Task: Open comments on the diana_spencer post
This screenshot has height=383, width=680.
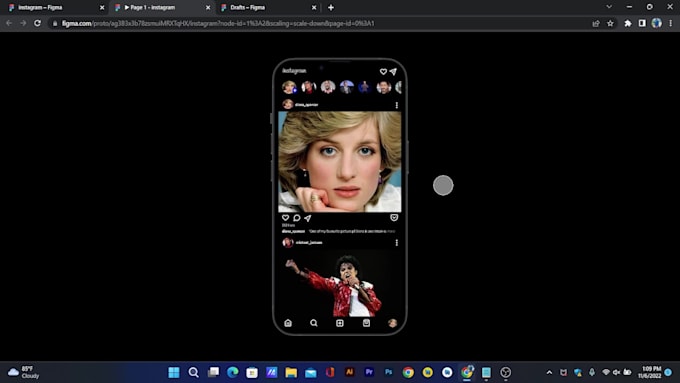Action: coord(297,218)
